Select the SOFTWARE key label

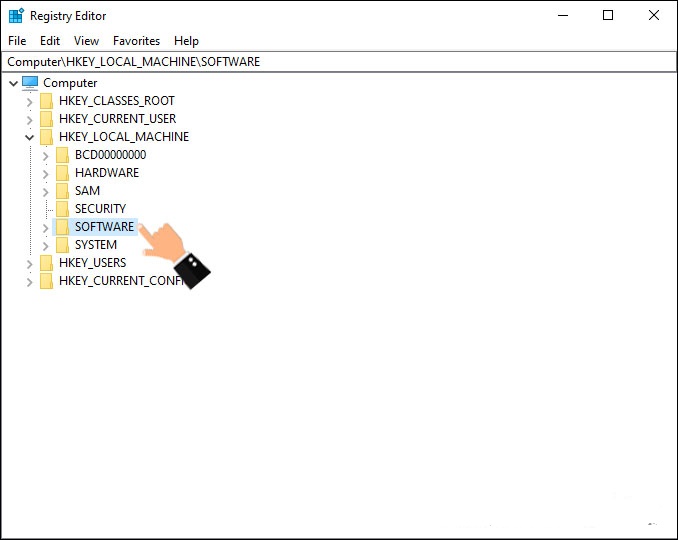[x=105, y=227]
